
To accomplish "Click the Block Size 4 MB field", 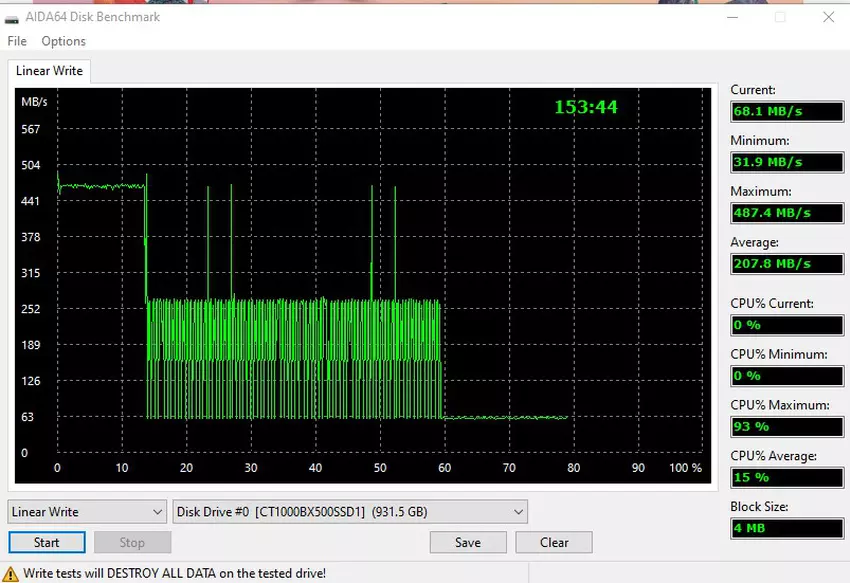I will coord(786,528).
